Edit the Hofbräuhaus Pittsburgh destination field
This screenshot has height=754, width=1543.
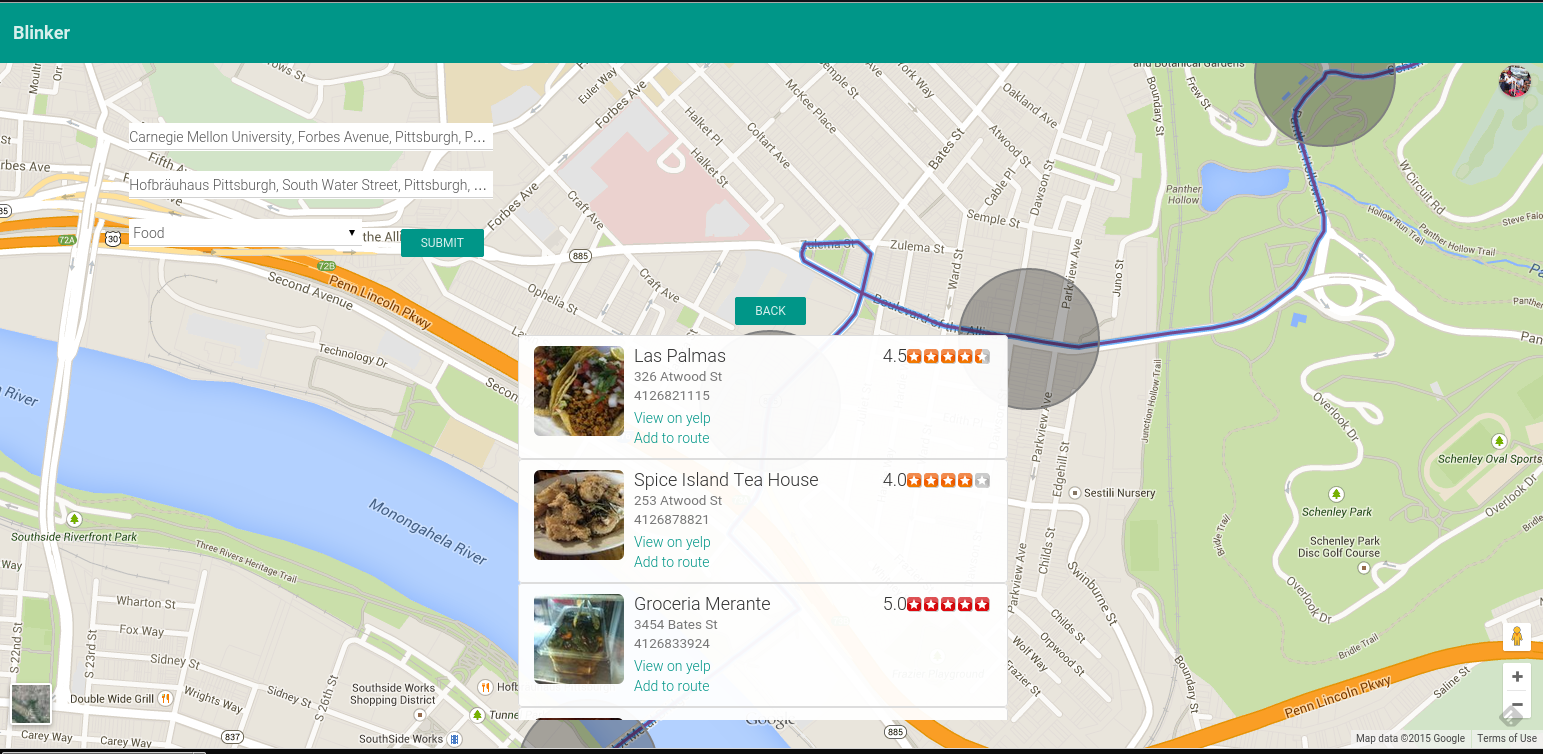[310, 185]
